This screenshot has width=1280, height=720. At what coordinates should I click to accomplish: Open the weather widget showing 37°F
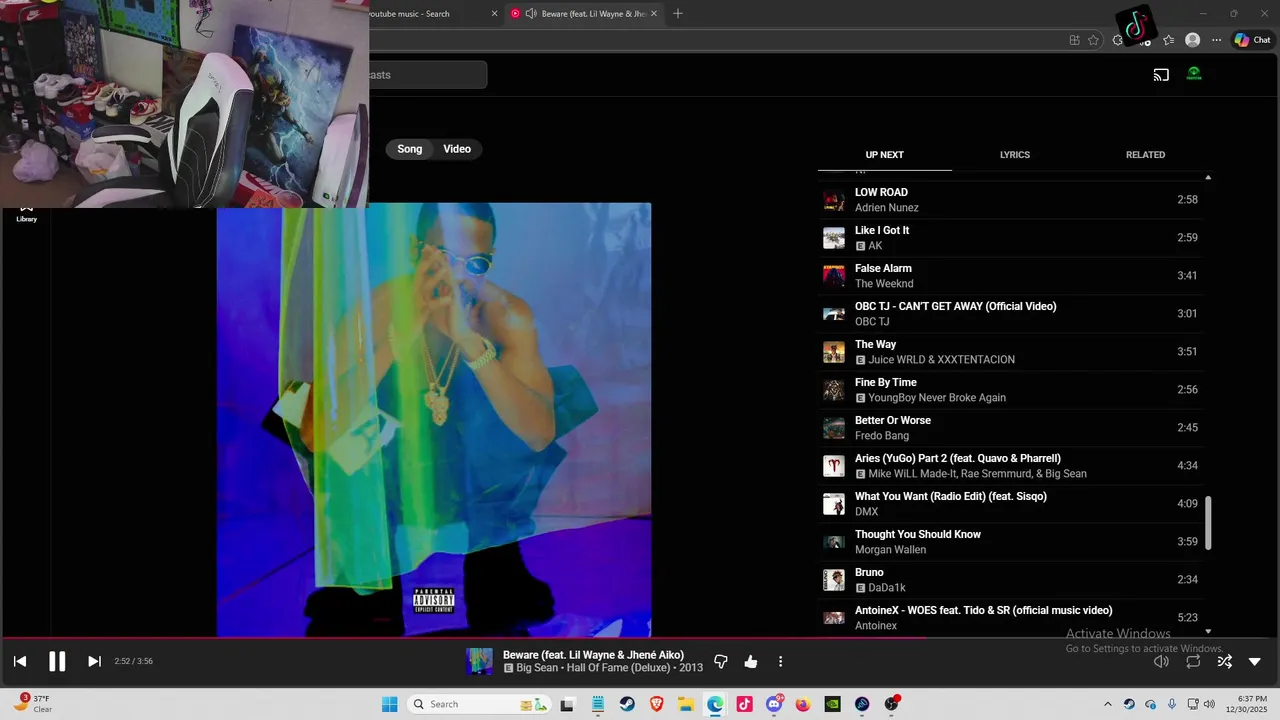[x=33, y=704]
